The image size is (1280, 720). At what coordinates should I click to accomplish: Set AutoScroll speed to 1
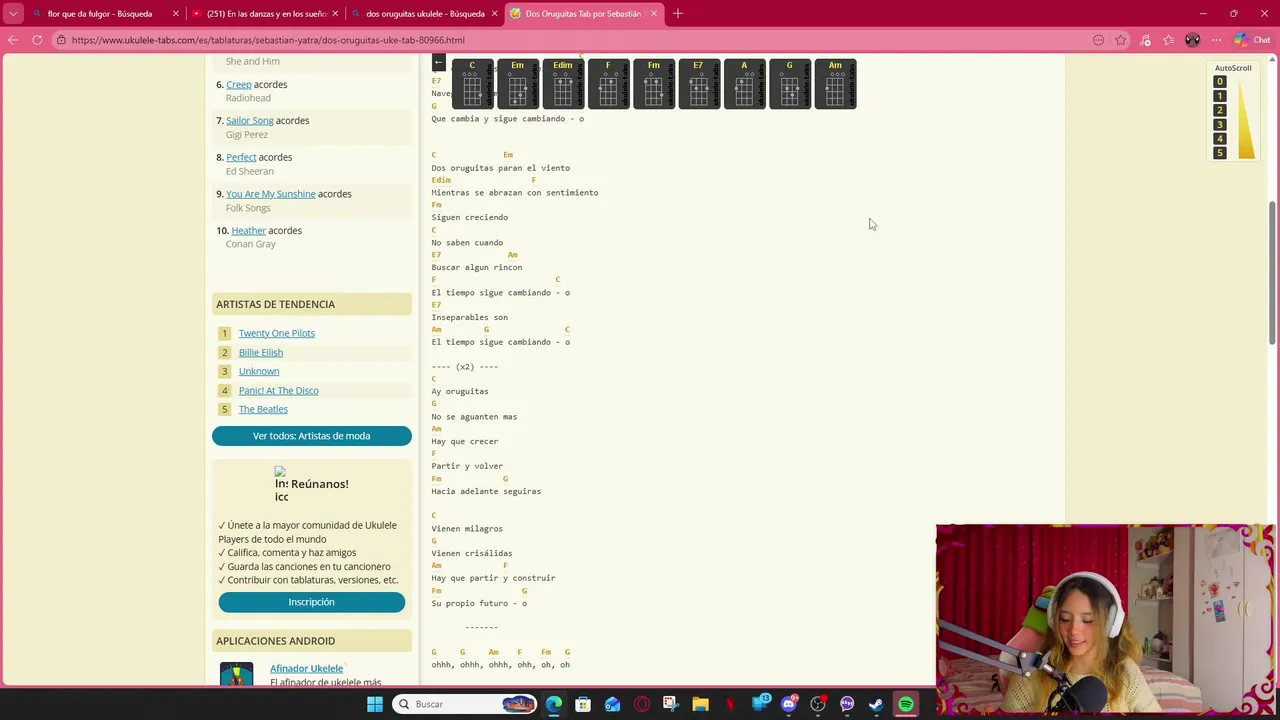tap(1219, 96)
